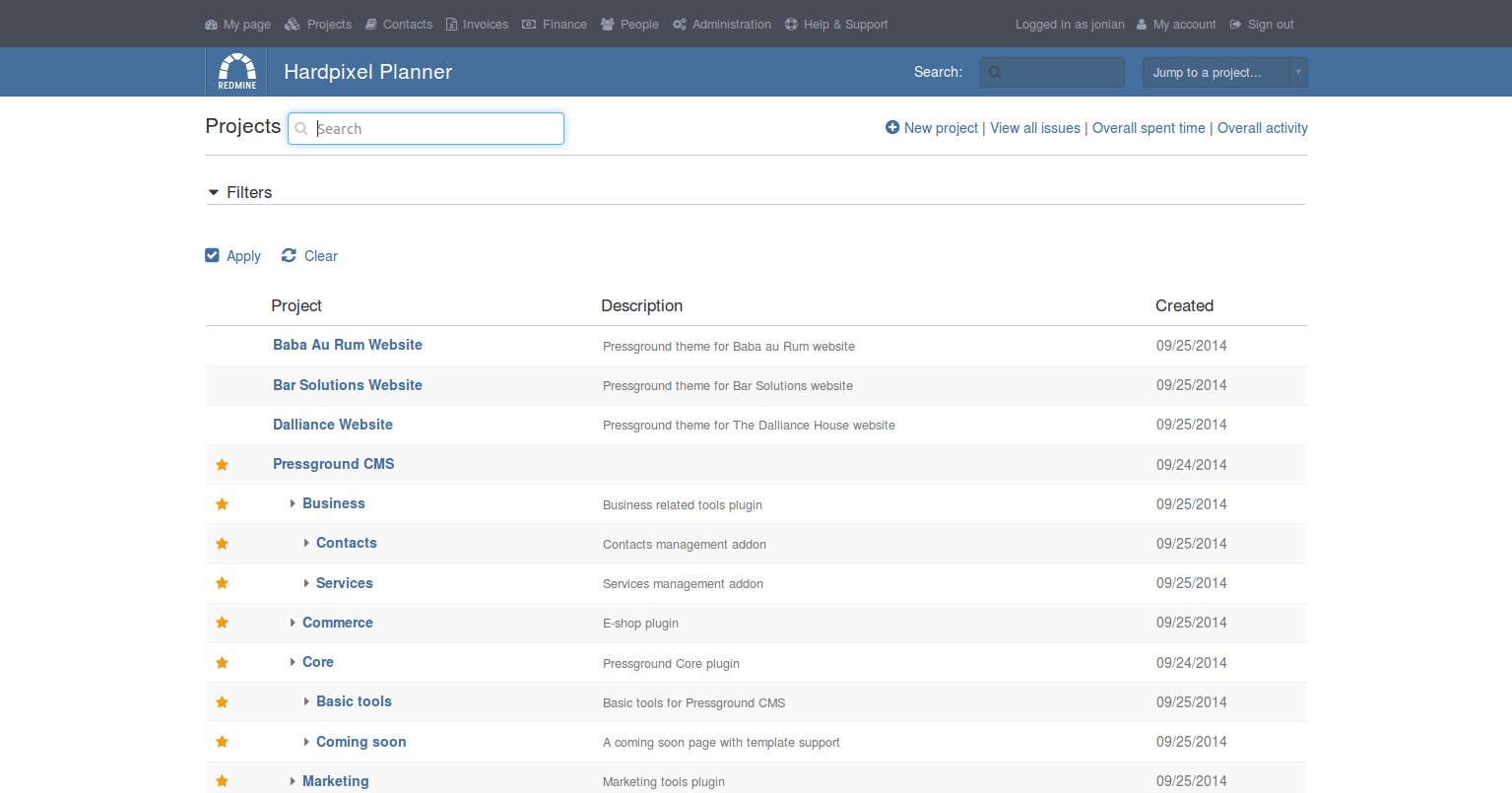
Task: Click the star icon in the Commerce row
Action: (223, 623)
